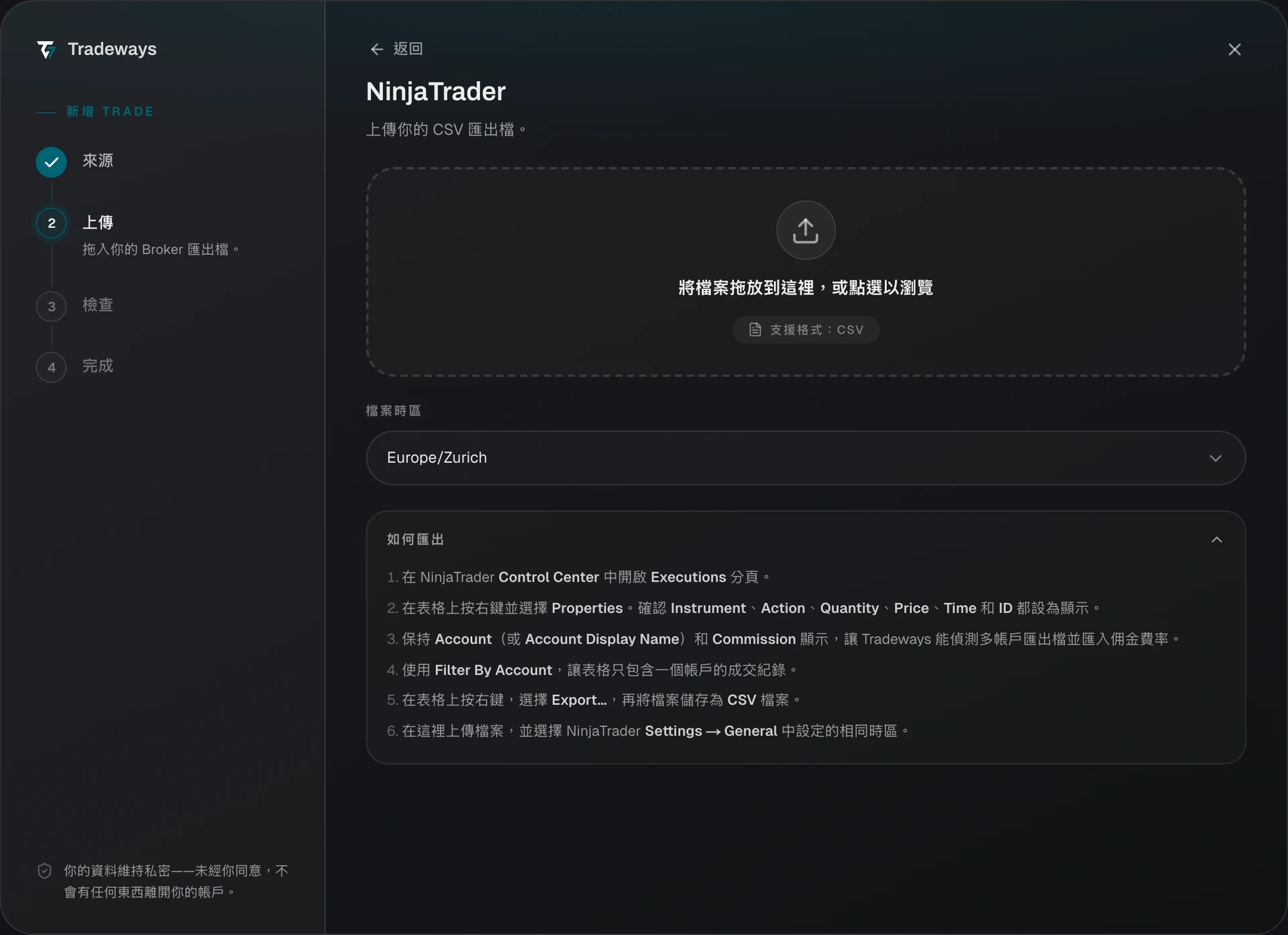Viewport: 1288px width, 935px height.
Task: Select the 來源 step label
Action: pos(98,161)
